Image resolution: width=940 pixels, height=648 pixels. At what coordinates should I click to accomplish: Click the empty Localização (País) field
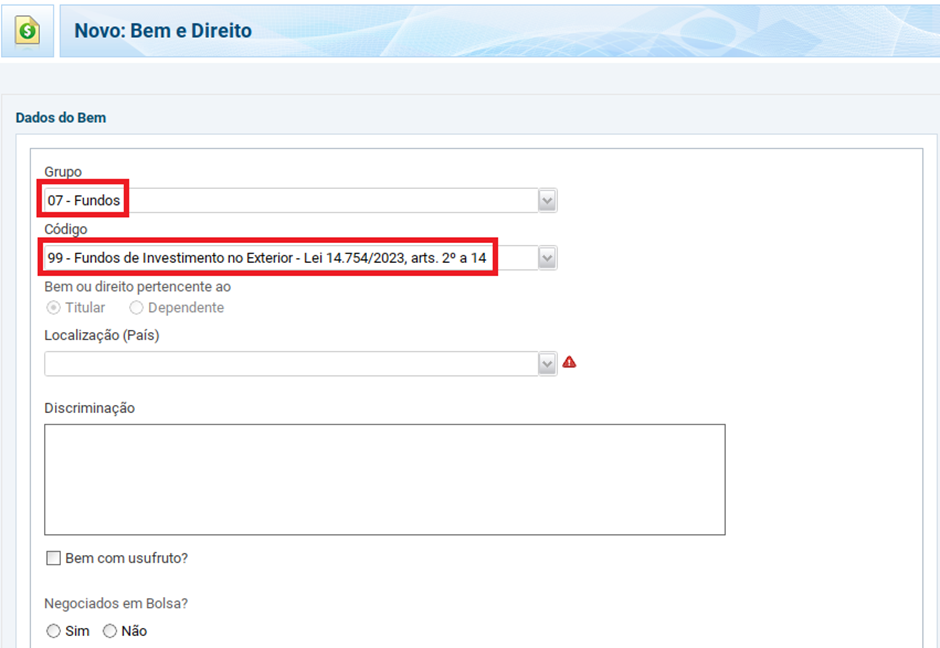tap(290, 363)
